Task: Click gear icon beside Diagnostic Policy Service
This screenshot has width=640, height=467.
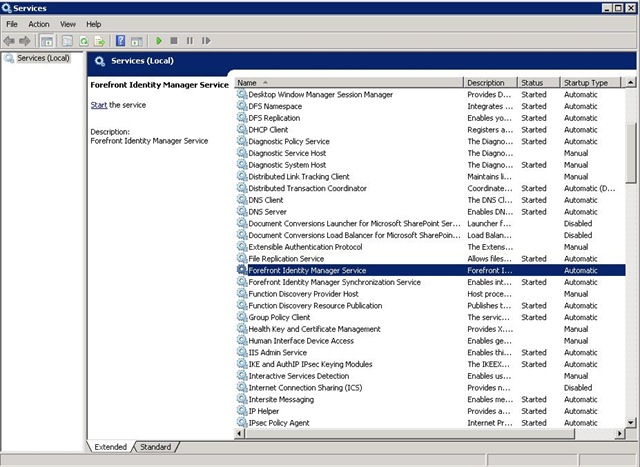Action: (242, 141)
